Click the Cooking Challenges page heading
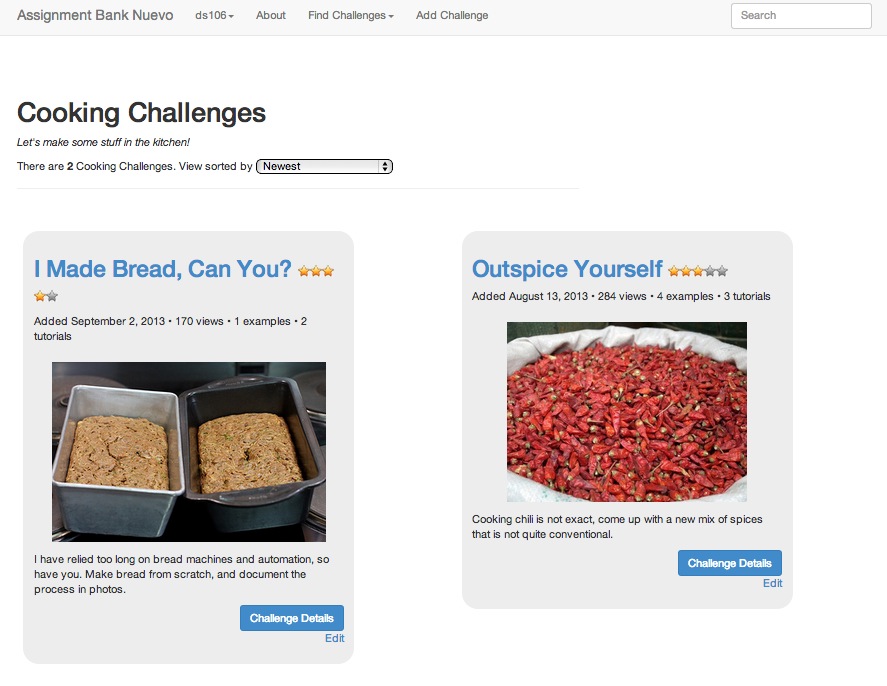 (x=141, y=113)
